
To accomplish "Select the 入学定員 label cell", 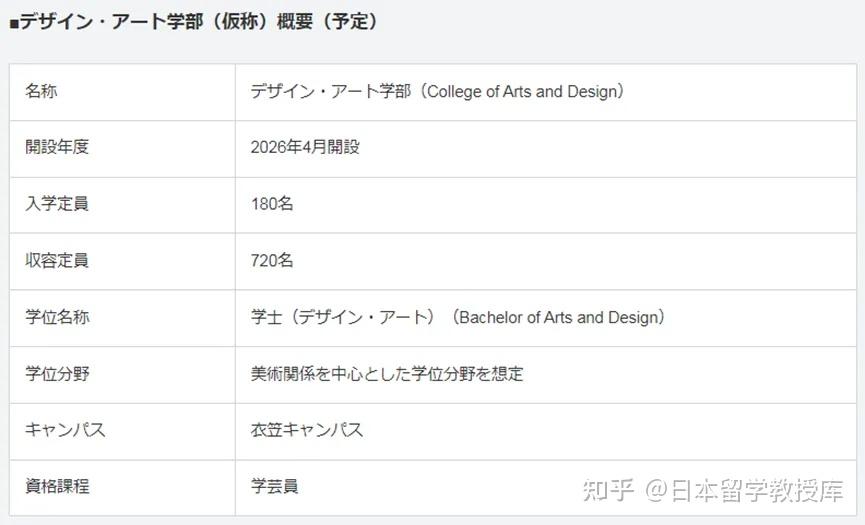I will pyautogui.click(x=57, y=204).
